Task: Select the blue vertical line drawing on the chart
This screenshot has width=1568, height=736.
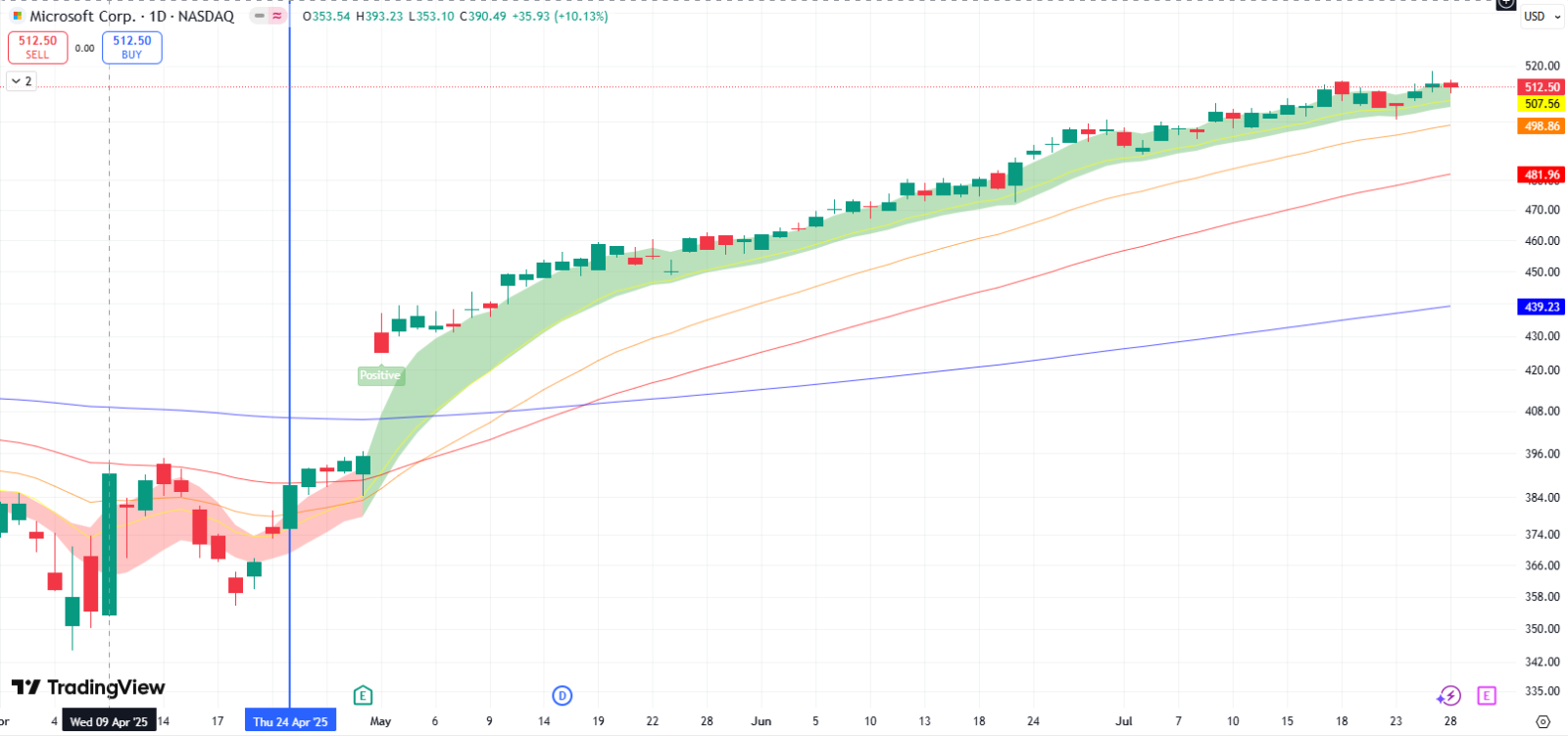Action: coord(289,353)
